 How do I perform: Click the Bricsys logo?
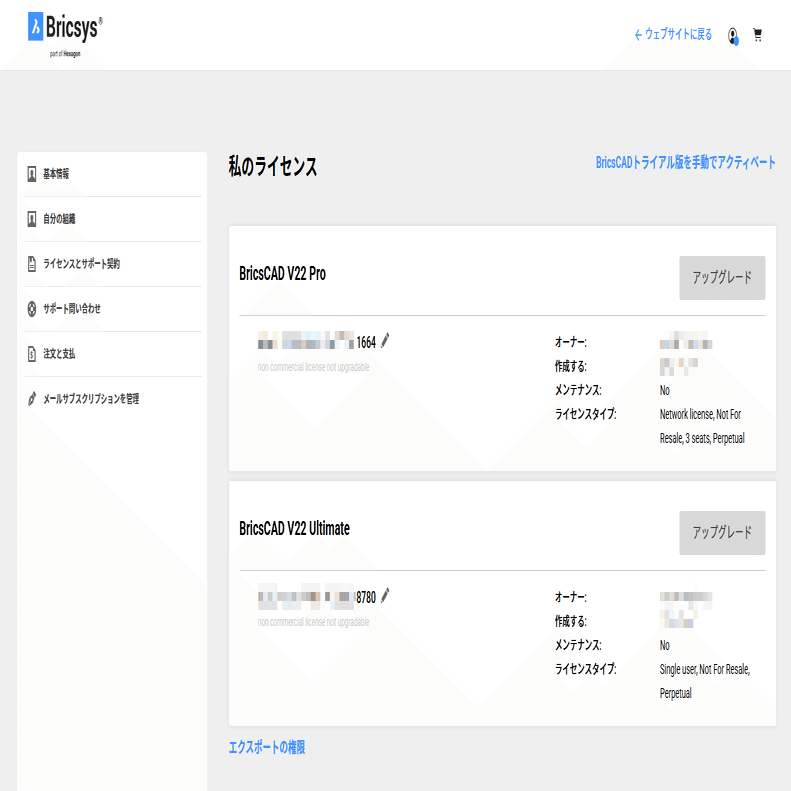(65, 34)
